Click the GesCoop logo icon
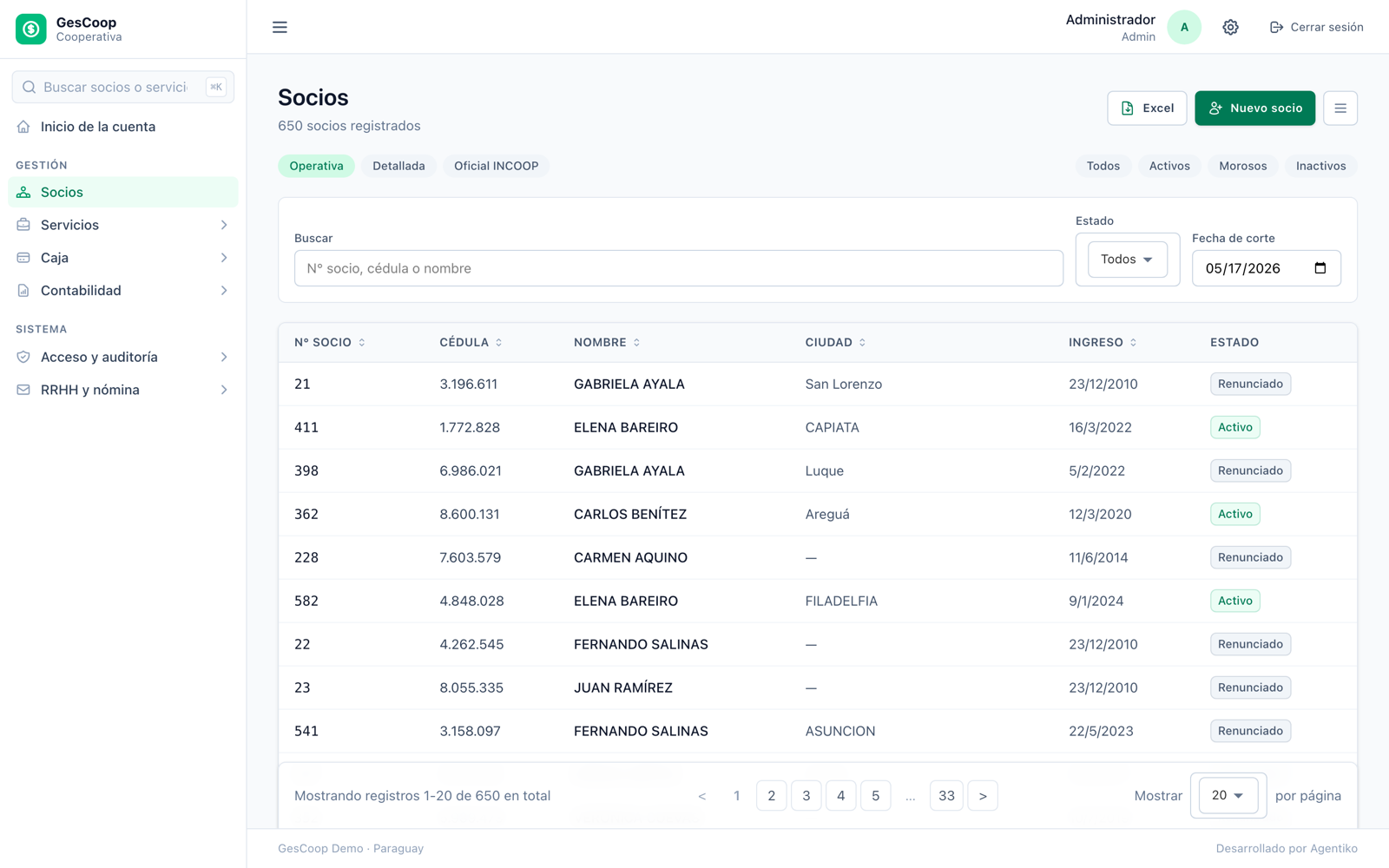 31,29
